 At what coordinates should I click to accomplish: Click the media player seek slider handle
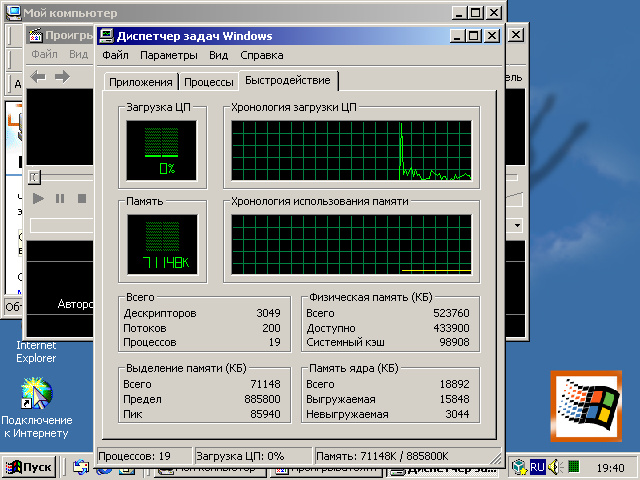pos(34,177)
